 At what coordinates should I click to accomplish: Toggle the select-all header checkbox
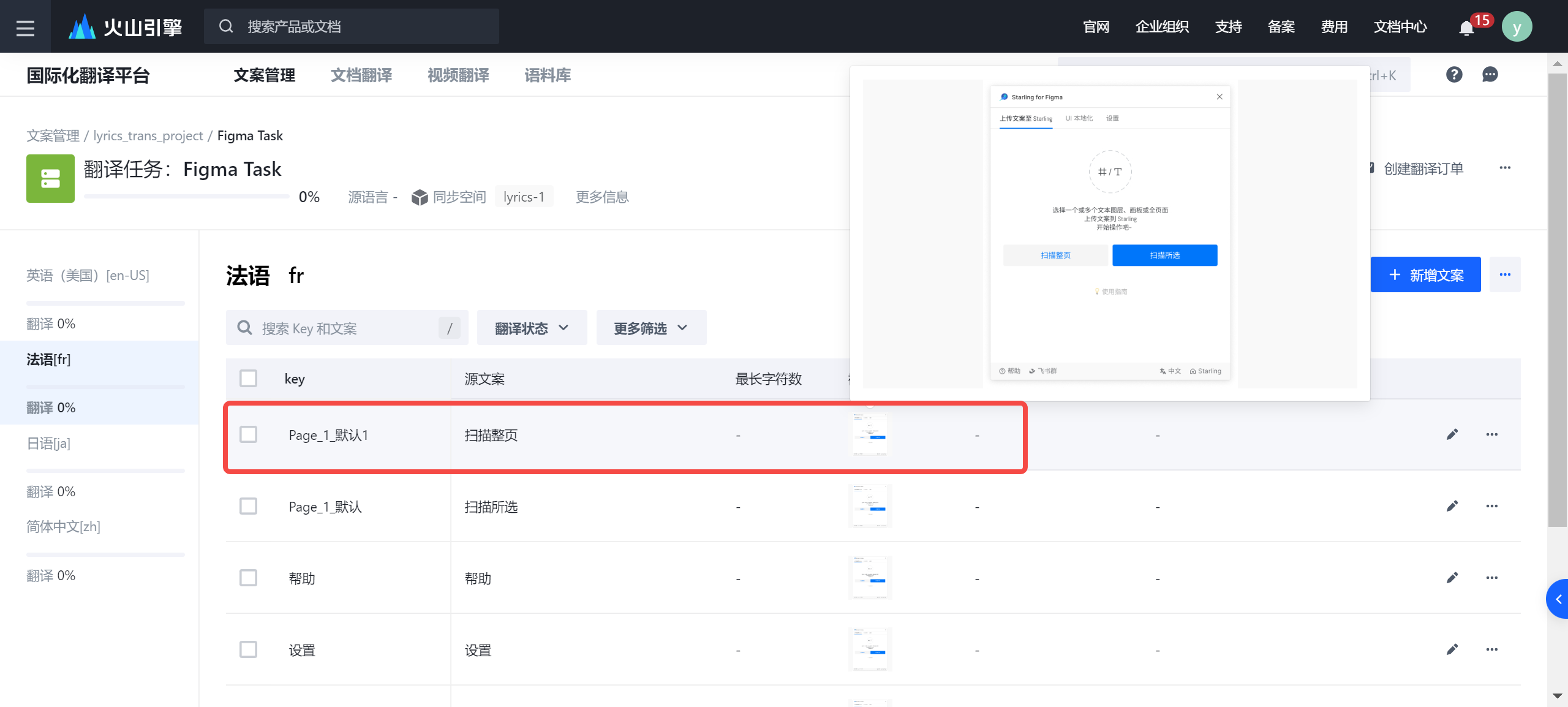[248, 378]
